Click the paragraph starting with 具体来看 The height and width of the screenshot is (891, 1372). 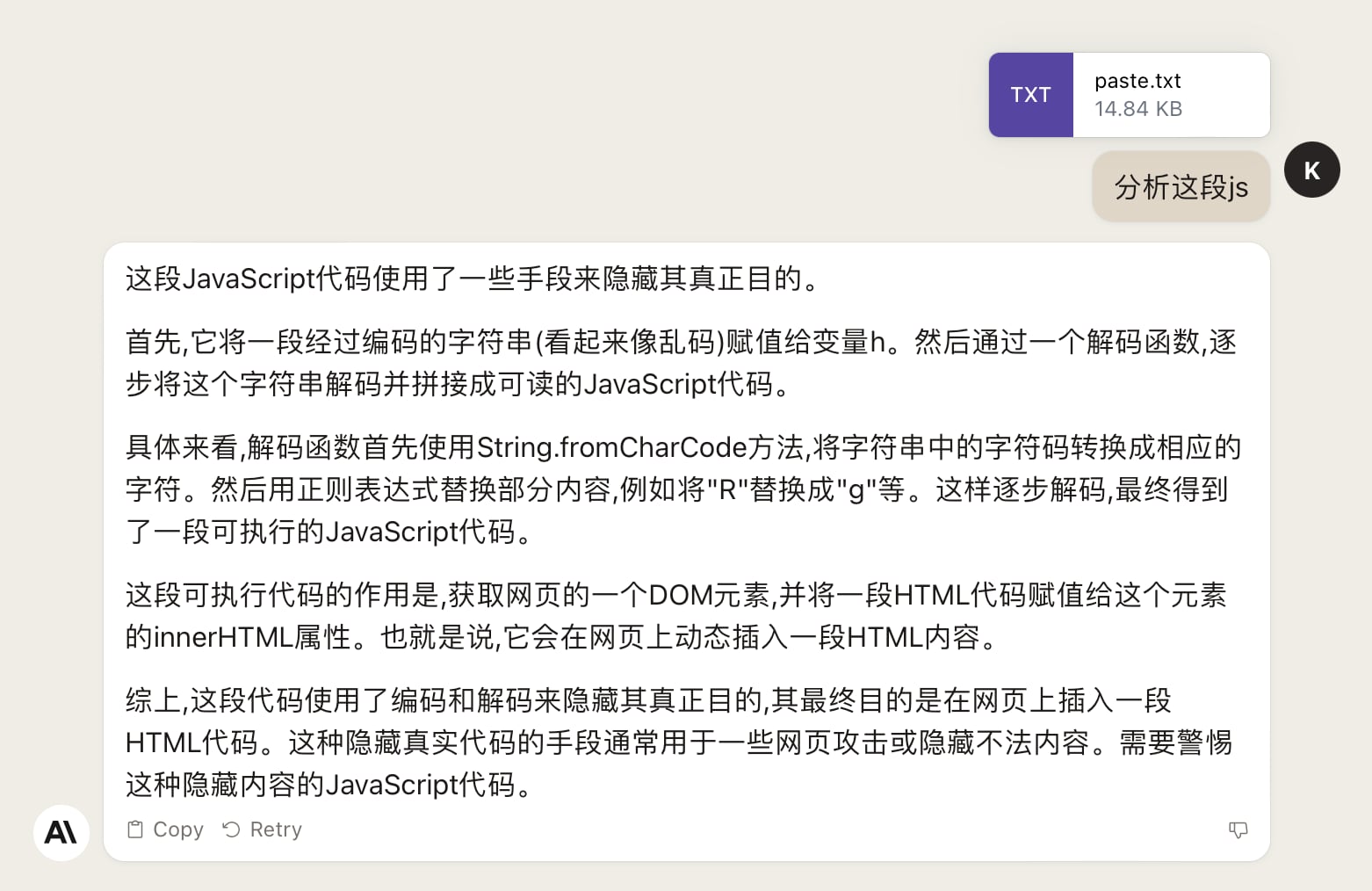[682, 489]
